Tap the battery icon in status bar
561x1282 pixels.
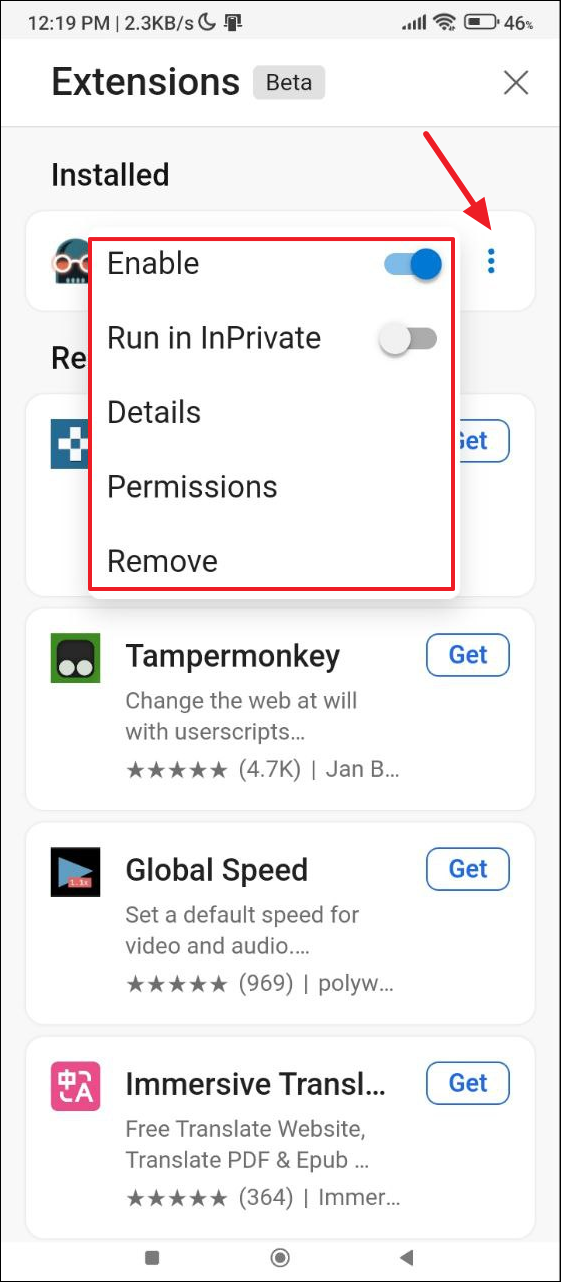coord(483,21)
